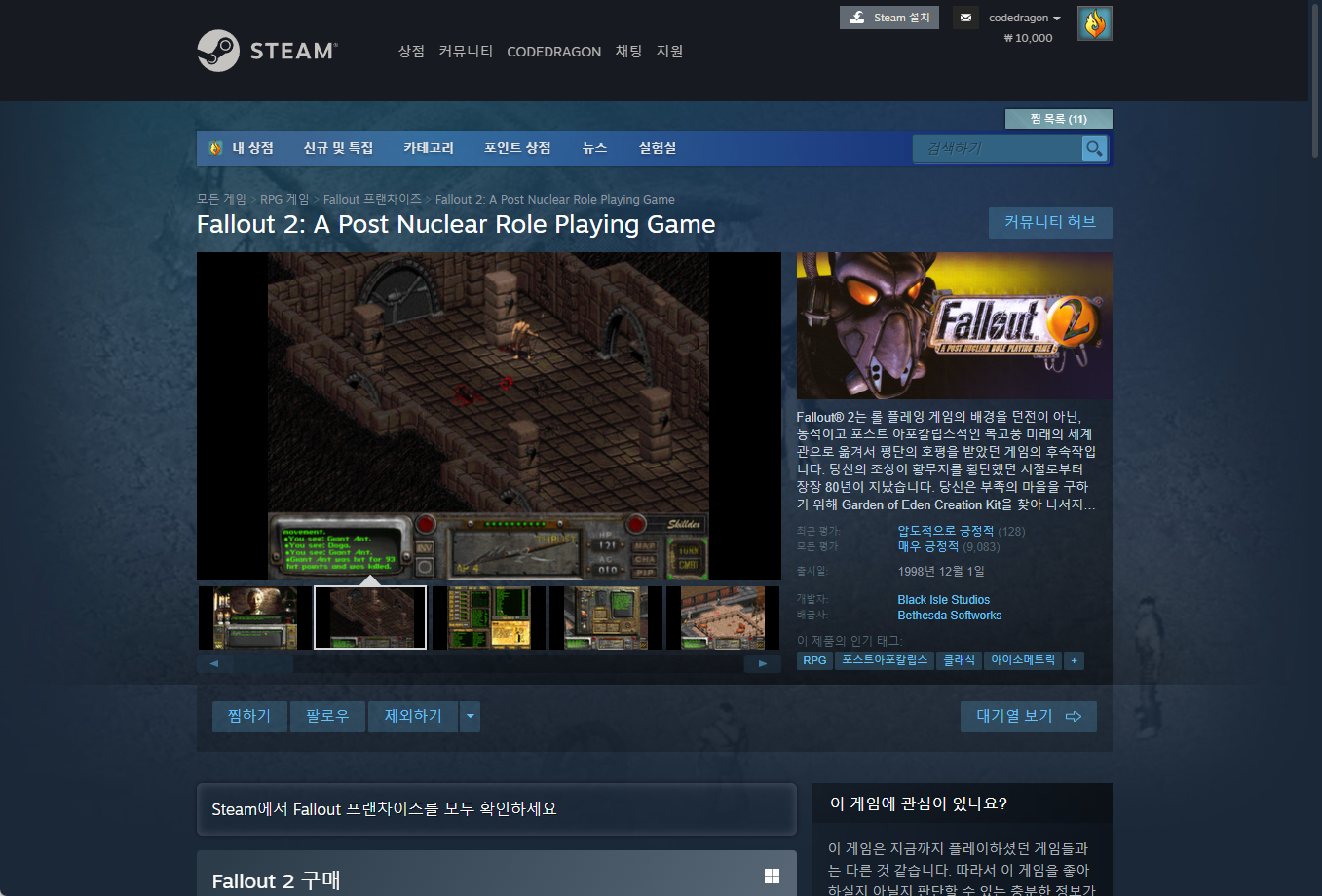Click the Steam 설치 install button
The width and height of the screenshot is (1322, 896).
889,18
